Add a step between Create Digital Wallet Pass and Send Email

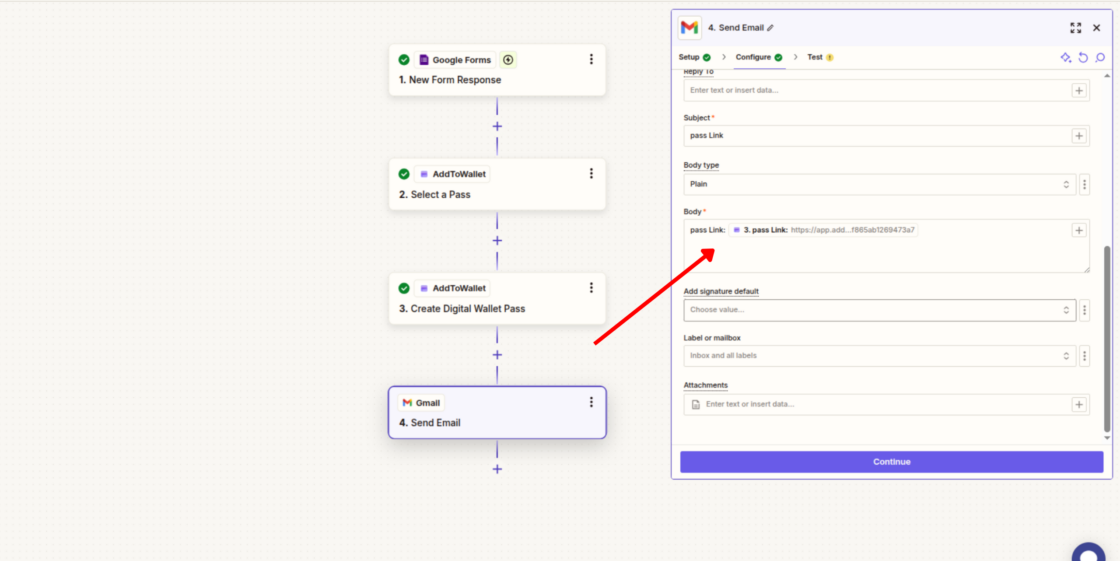[x=497, y=355]
